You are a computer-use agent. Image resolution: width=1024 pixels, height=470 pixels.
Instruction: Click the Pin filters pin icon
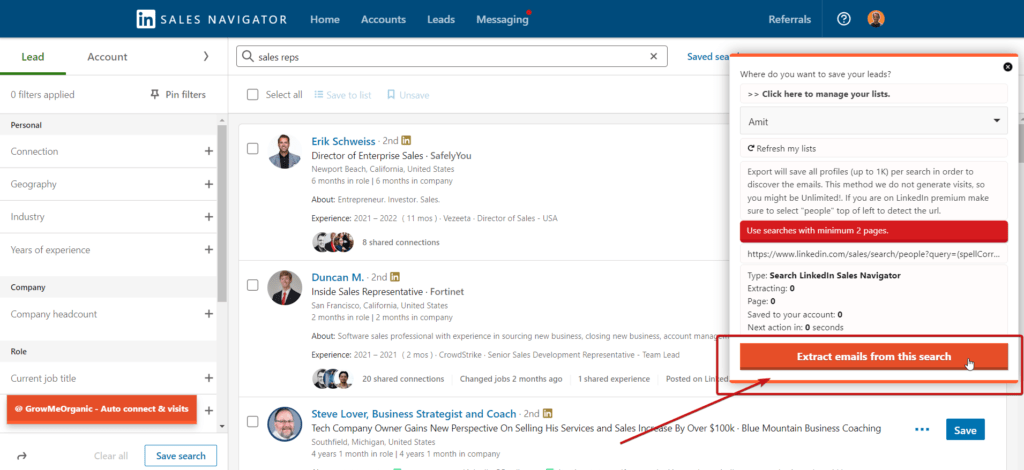pos(155,95)
